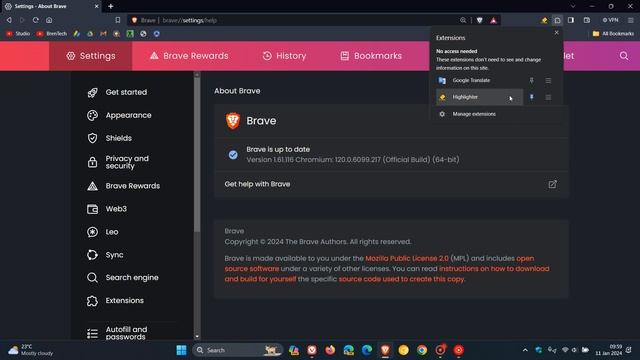The height and width of the screenshot is (360, 640).
Task: Open the Google Drive bookmark icon
Action: pos(90,34)
